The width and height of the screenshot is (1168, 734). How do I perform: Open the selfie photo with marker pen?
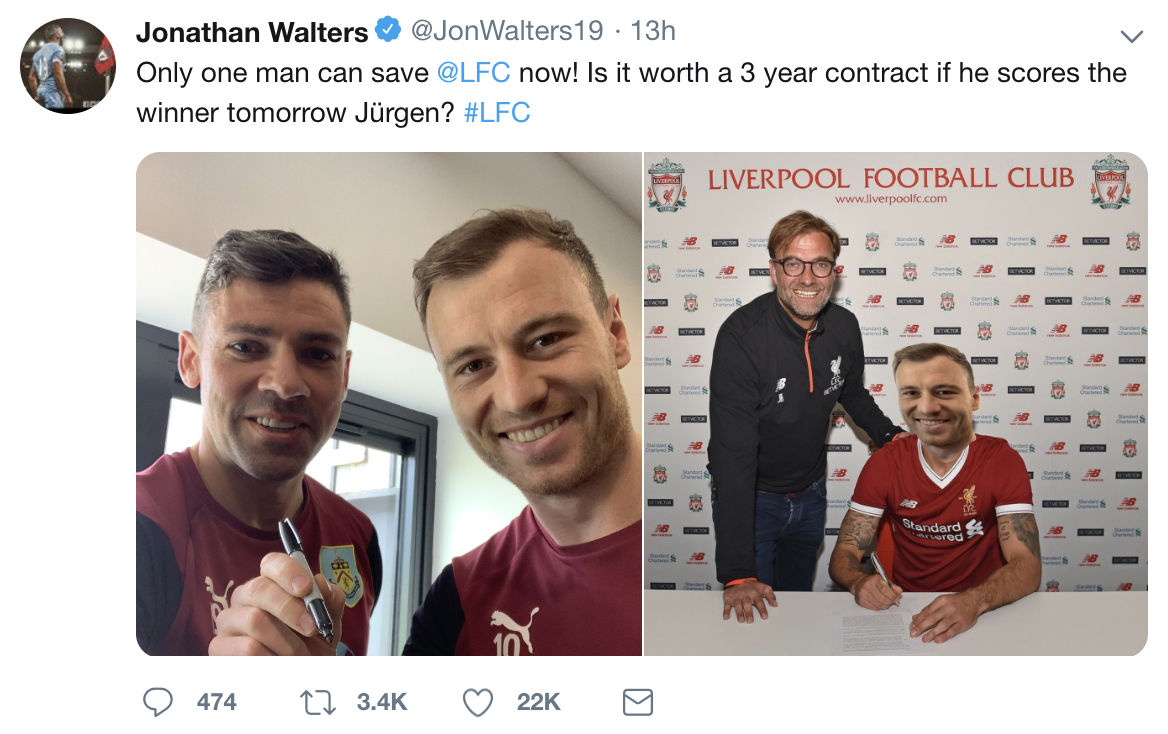click(389, 404)
